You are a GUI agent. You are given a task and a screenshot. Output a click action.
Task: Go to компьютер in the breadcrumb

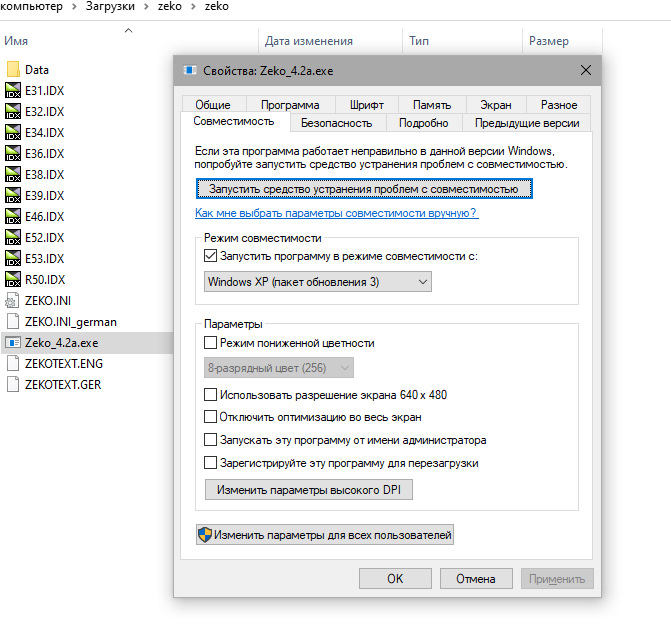31,6
